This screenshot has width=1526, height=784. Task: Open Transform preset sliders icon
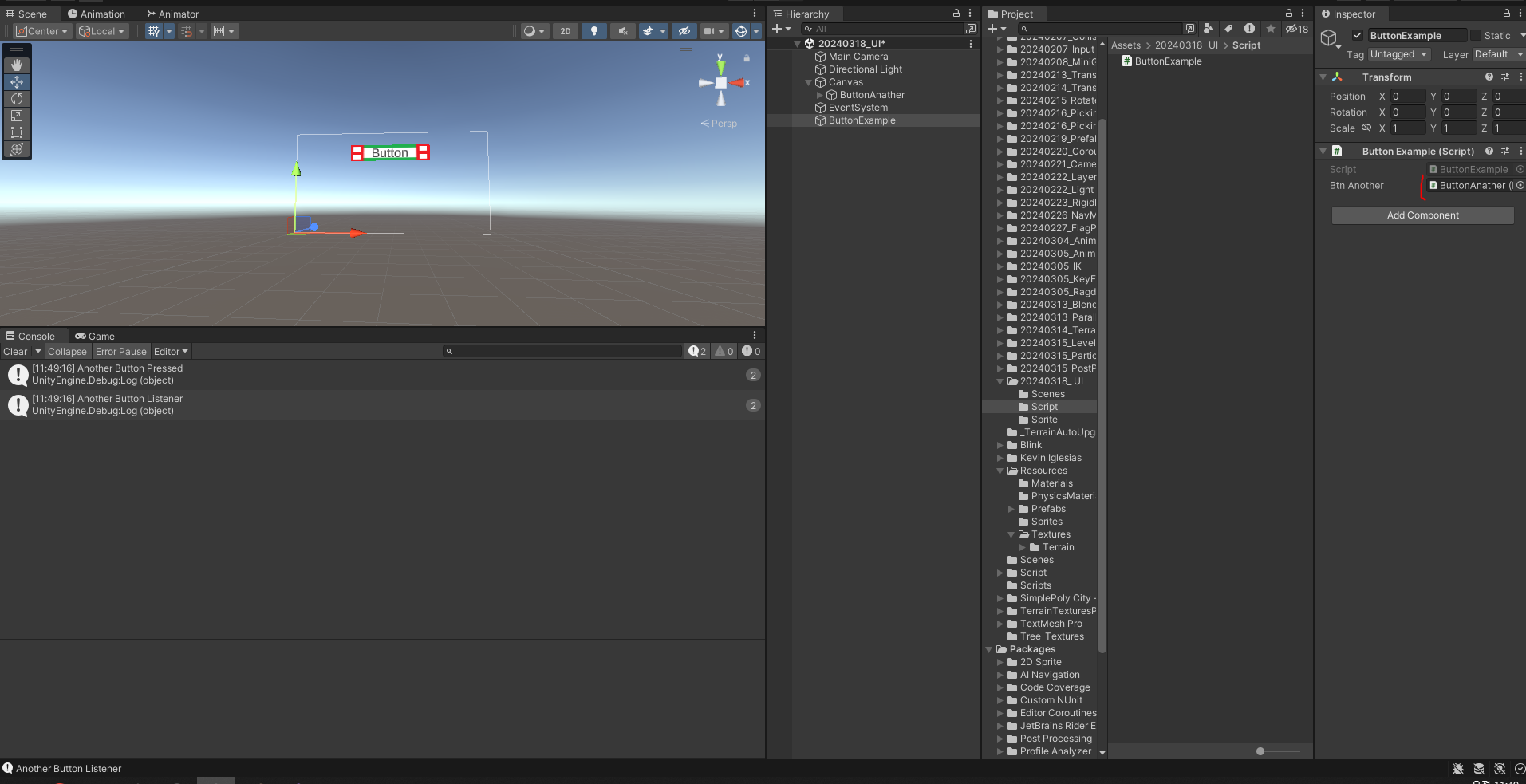(1505, 77)
